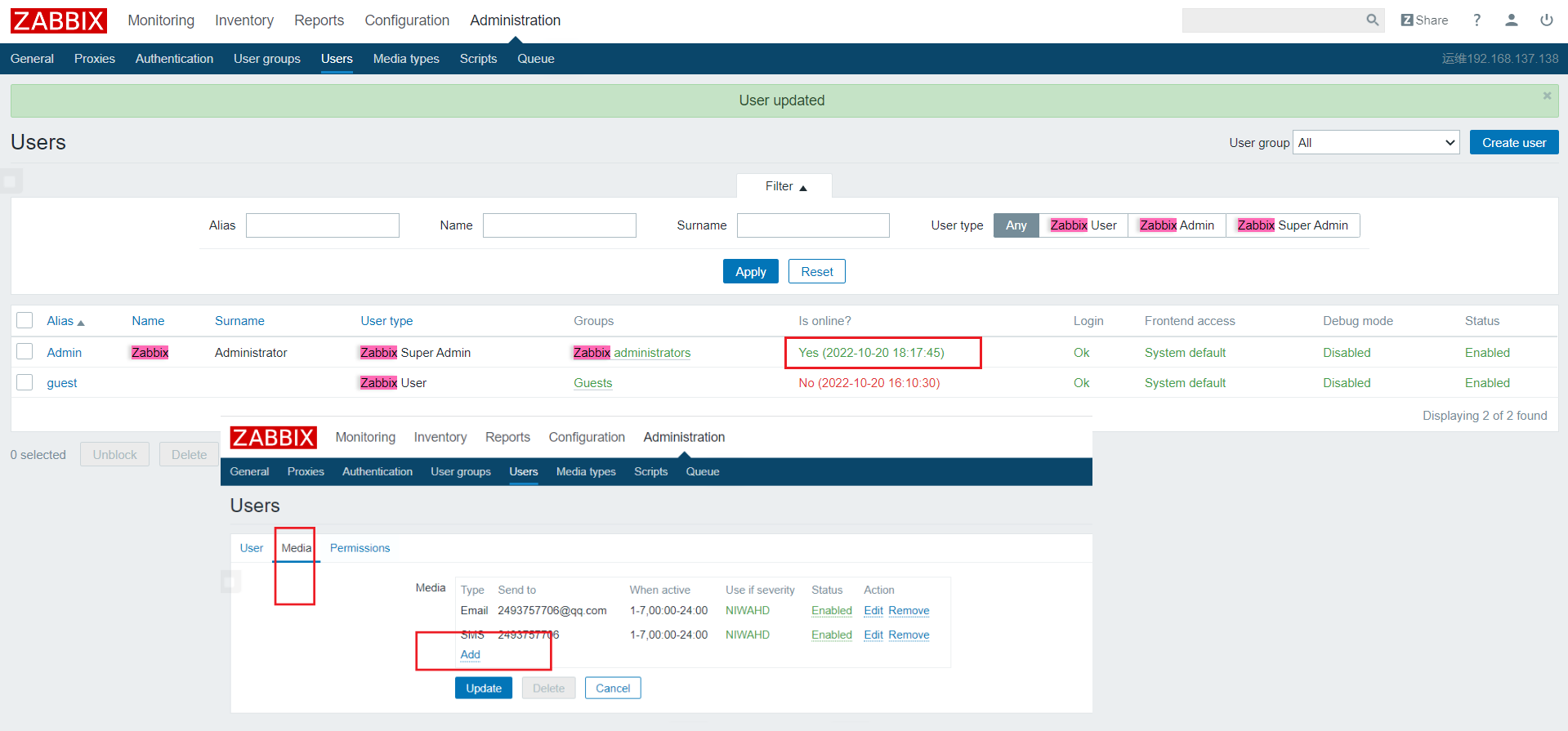The width and height of the screenshot is (1568, 731).
Task: Click the power sign-out icon
Action: (x=1547, y=20)
